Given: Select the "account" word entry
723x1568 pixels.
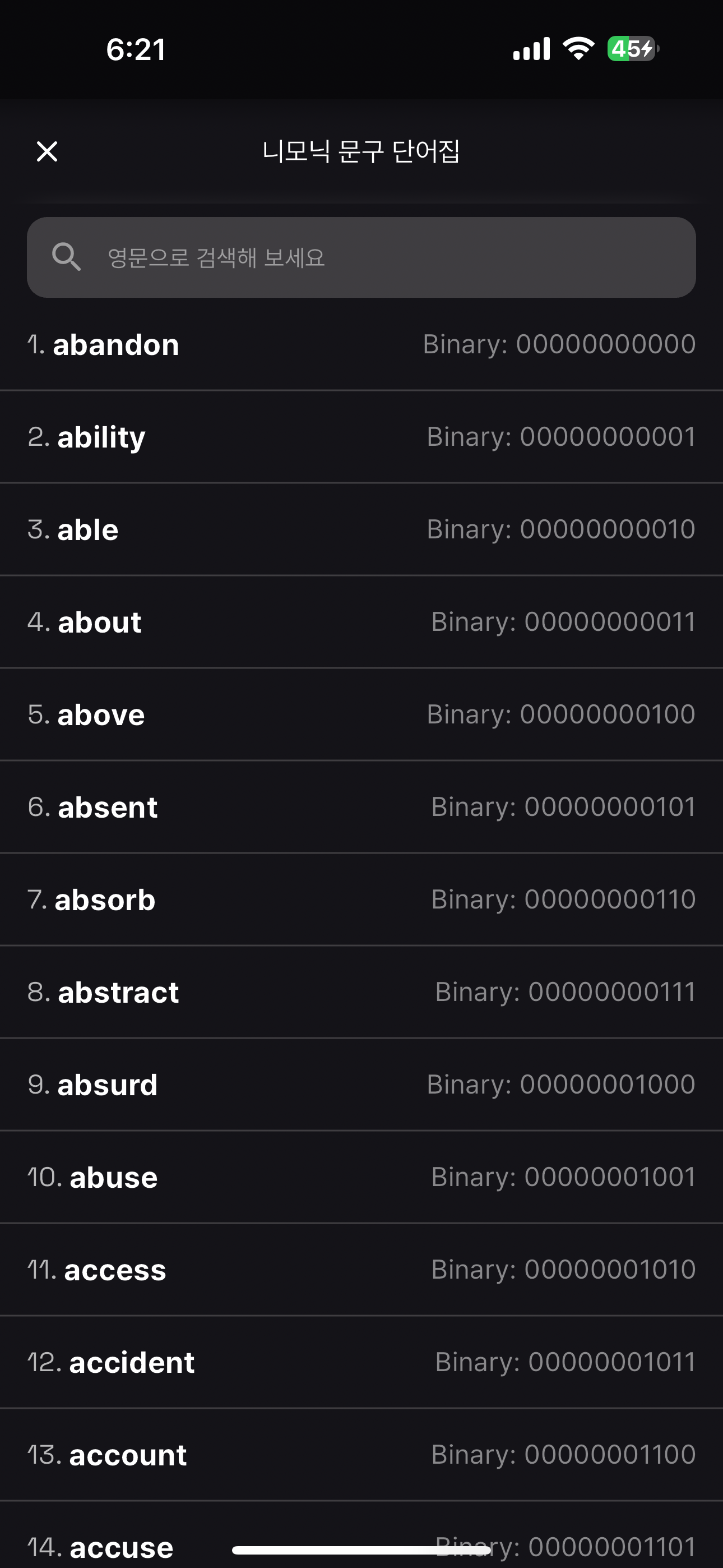Looking at the screenshot, I should (128, 1455).
